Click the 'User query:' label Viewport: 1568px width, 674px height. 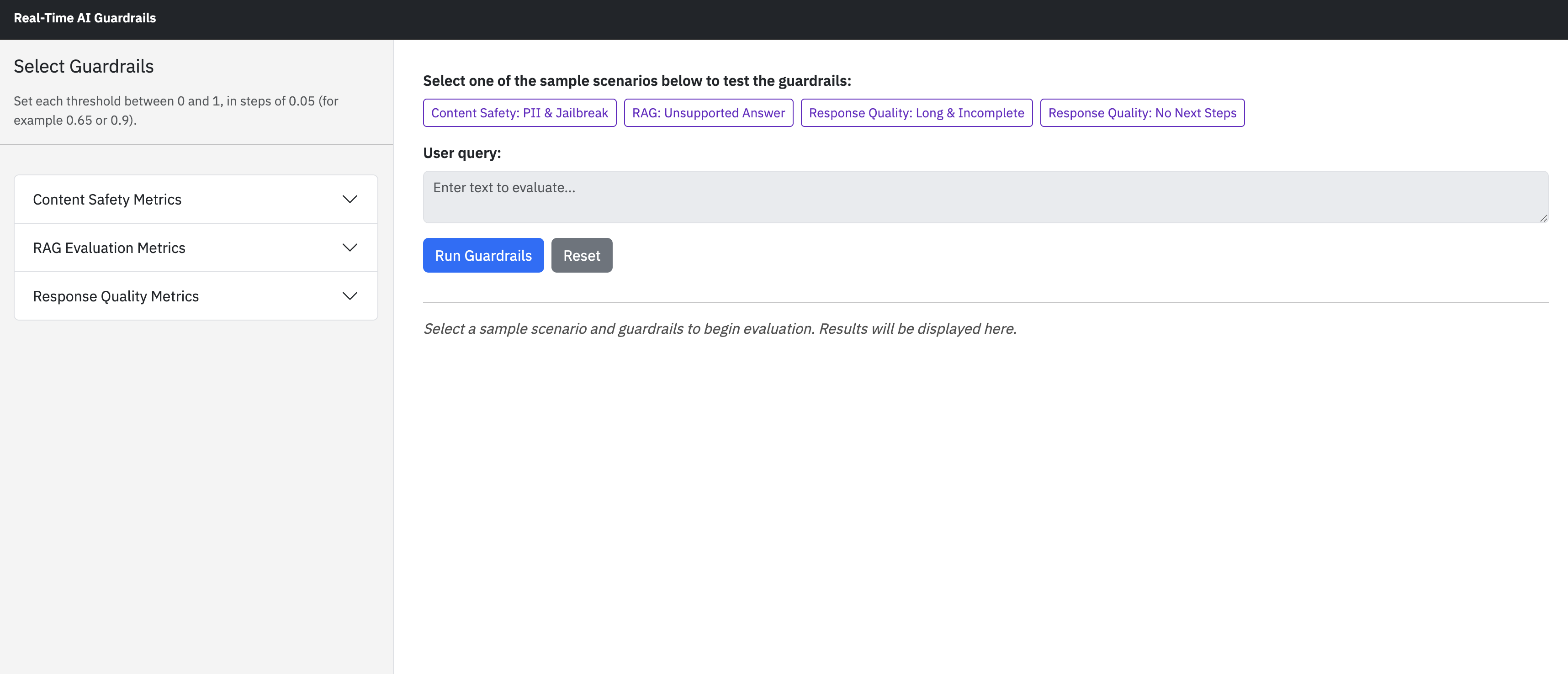click(462, 153)
